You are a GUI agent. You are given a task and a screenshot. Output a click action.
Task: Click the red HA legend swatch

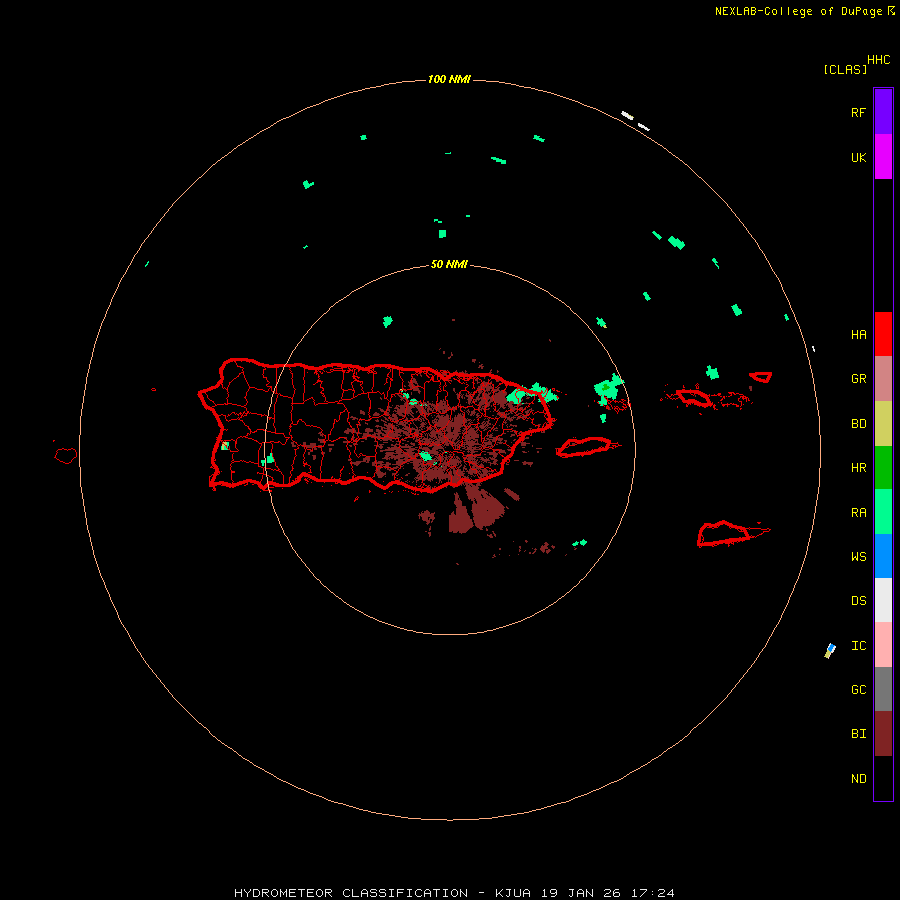point(883,334)
